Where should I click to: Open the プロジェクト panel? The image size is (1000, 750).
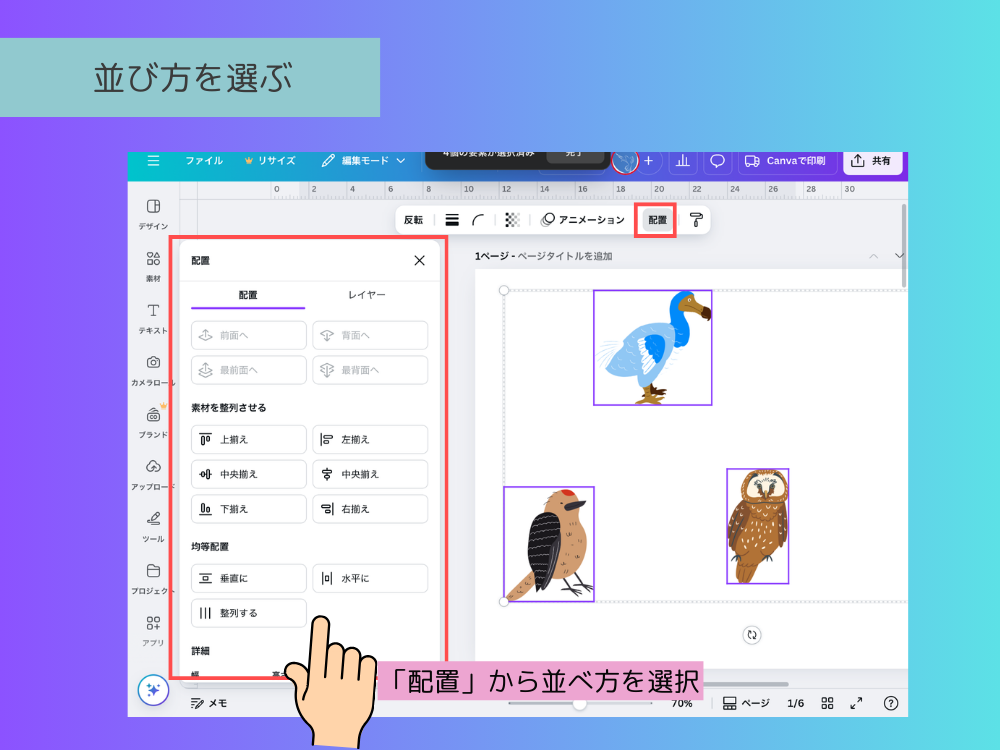click(x=152, y=572)
